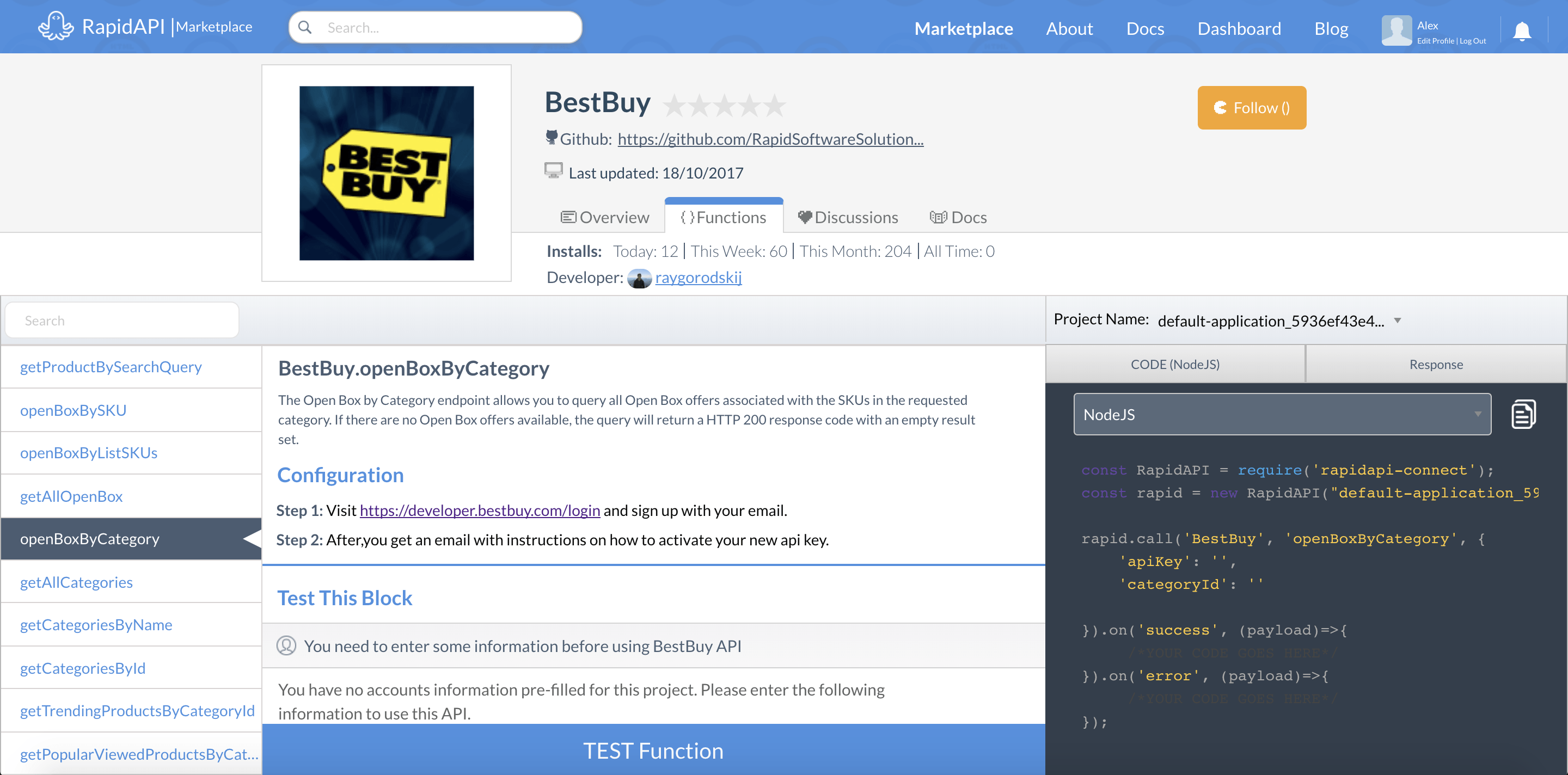1568x775 pixels.
Task: Open the Discussions tab
Action: pos(848,217)
